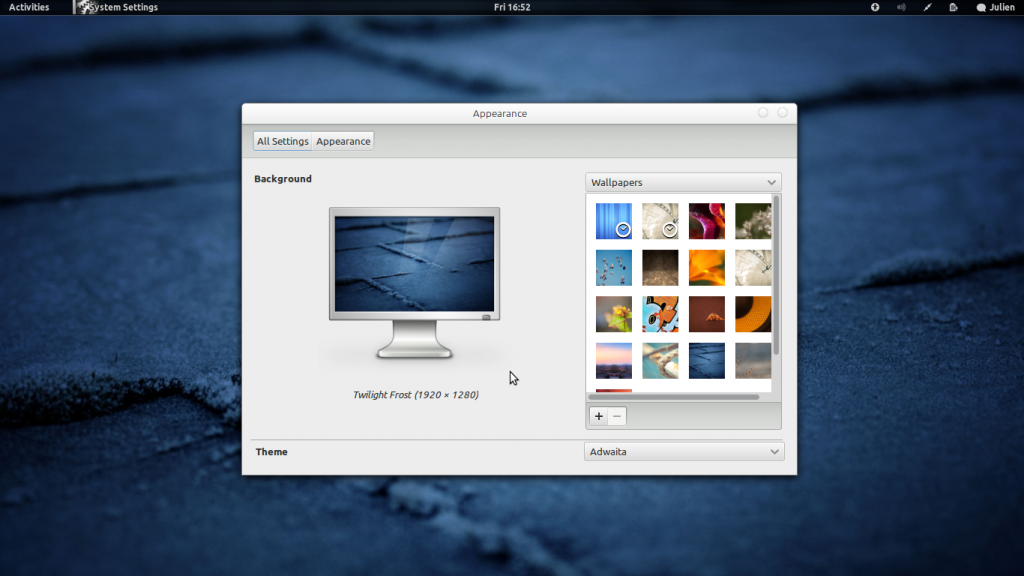1024x576 pixels.
Task: Go back to All Settings
Action: pos(283,141)
